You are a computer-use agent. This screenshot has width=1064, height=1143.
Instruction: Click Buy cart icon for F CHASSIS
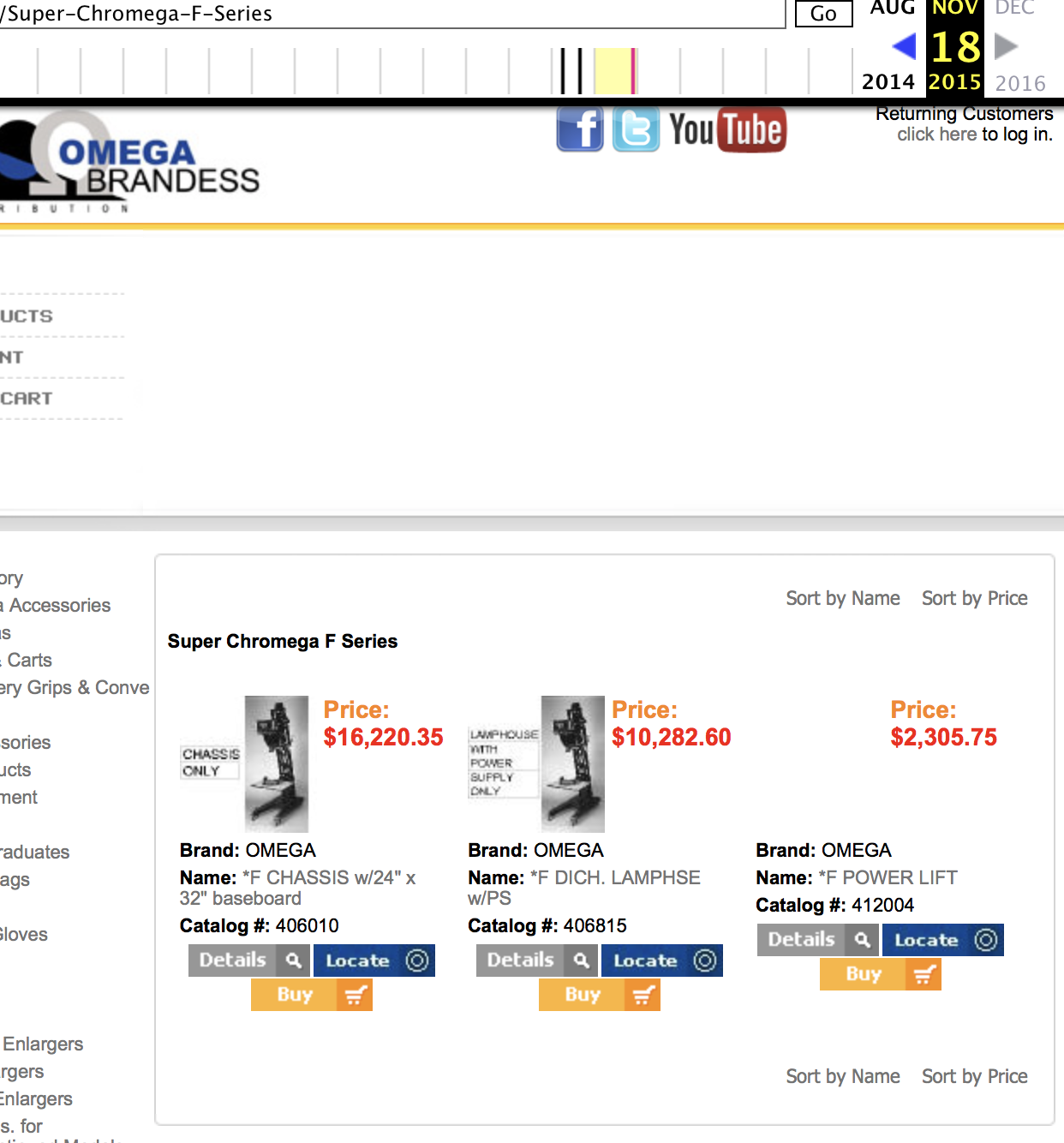click(355, 995)
